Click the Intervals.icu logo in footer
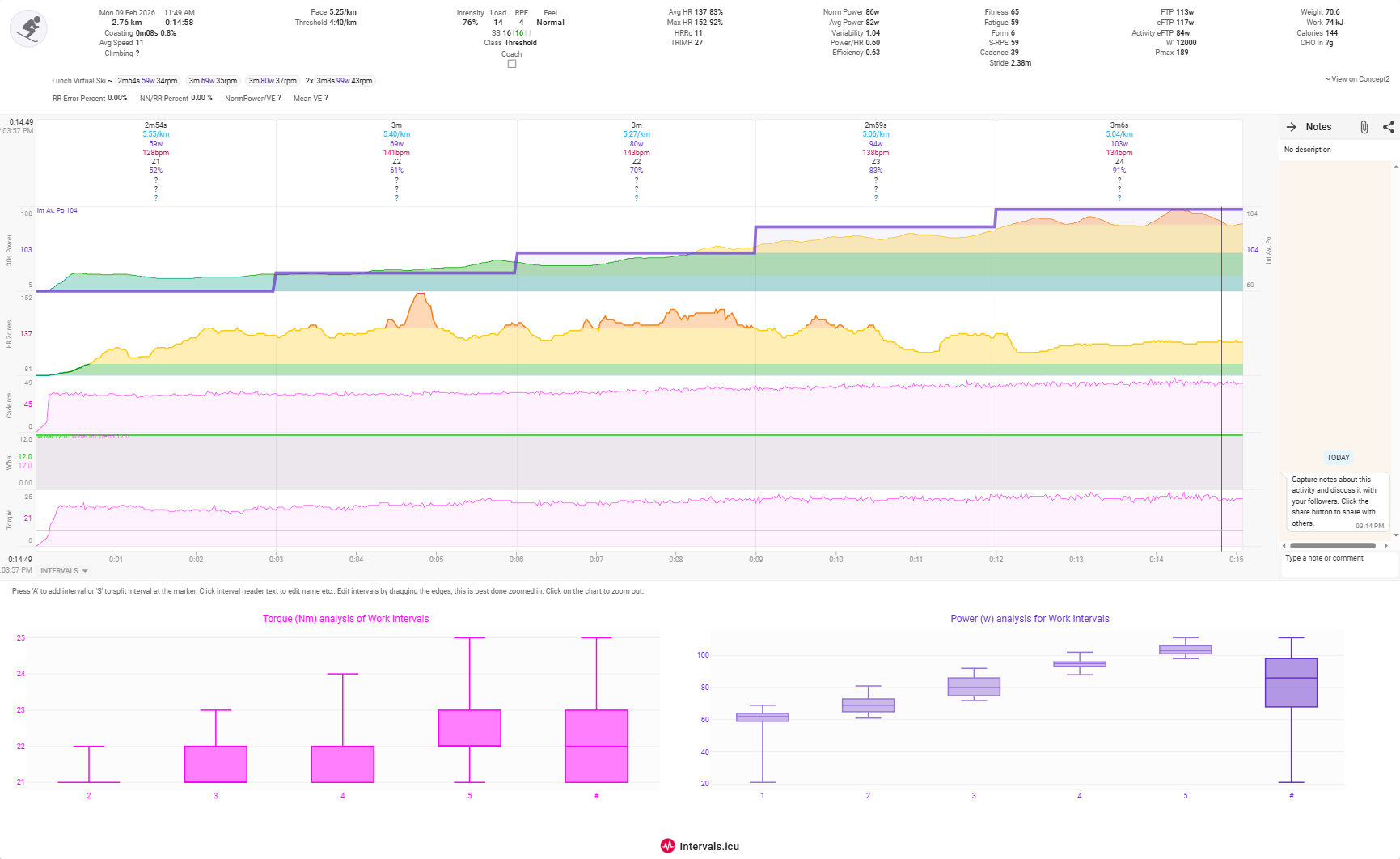This screenshot has height=859, width=1400. pyautogui.click(x=700, y=846)
